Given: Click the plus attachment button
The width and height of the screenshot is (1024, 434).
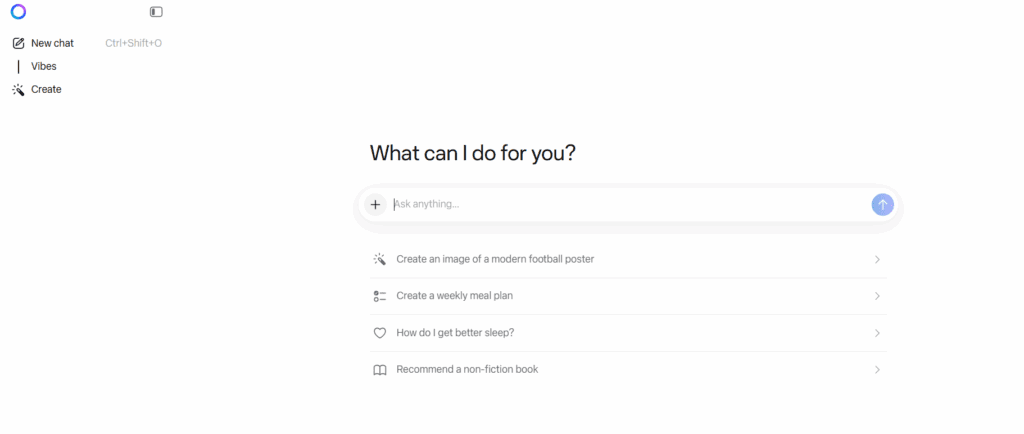Looking at the screenshot, I should tap(375, 204).
